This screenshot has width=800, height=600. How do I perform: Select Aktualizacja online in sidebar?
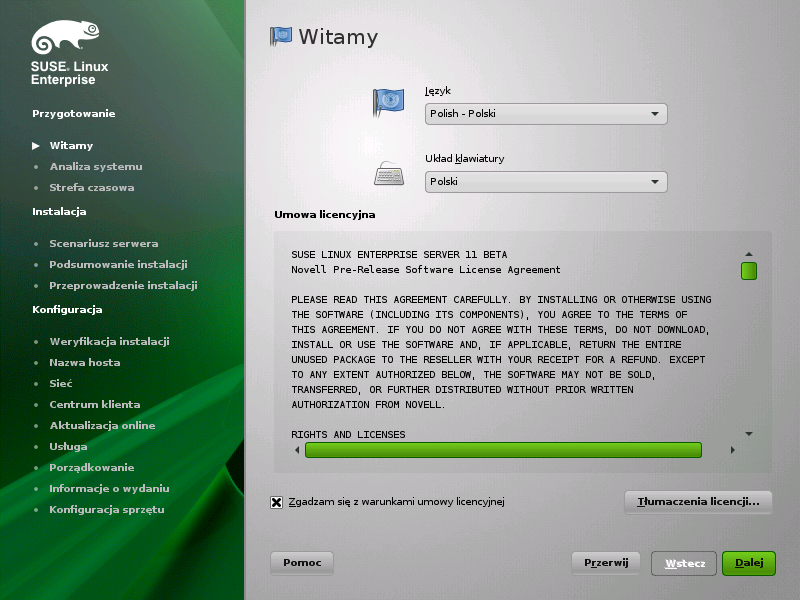(x=102, y=426)
